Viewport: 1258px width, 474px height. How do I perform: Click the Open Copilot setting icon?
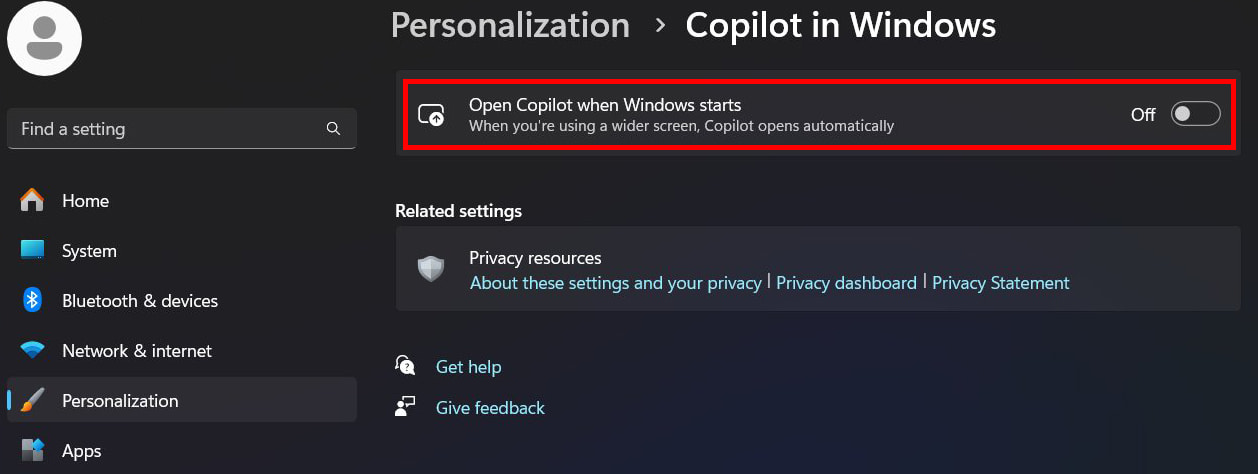(x=431, y=115)
